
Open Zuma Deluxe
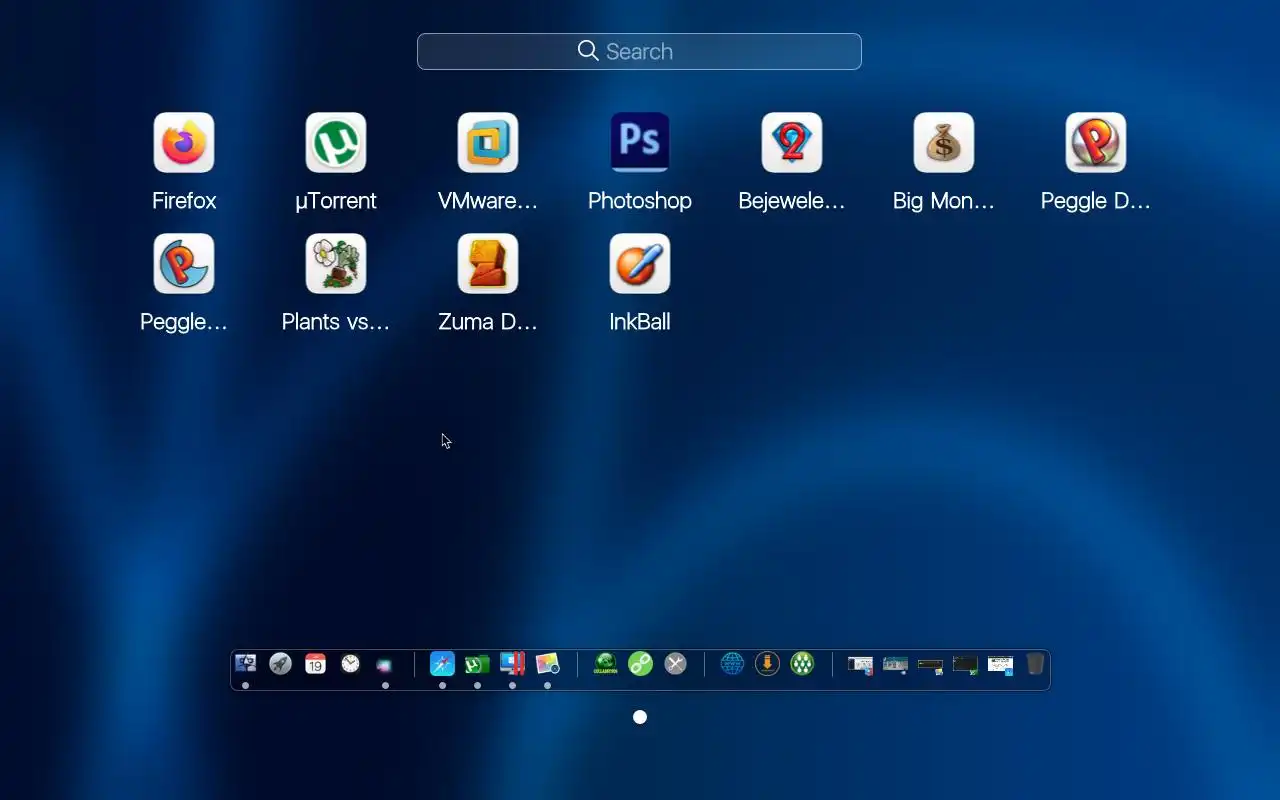click(488, 264)
